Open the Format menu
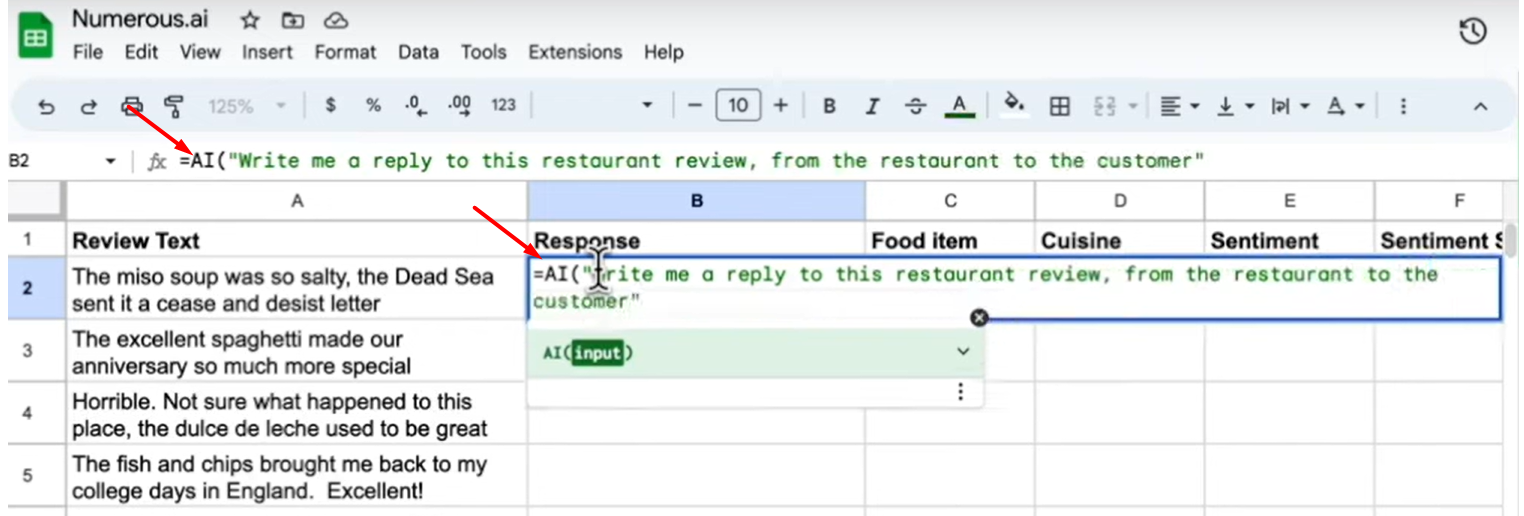This screenshot has height=516, width=1524. pyautogui.click(x=345, y=52)
